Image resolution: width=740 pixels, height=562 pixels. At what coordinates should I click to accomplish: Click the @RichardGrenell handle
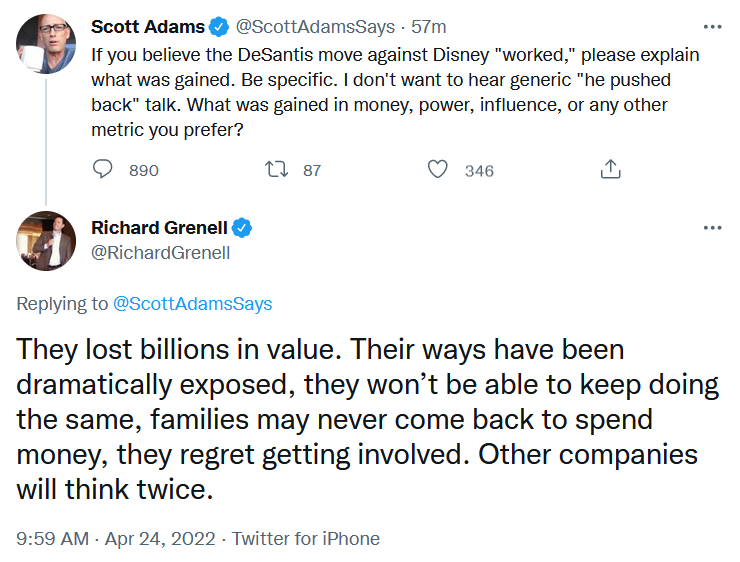click(160, 253)
